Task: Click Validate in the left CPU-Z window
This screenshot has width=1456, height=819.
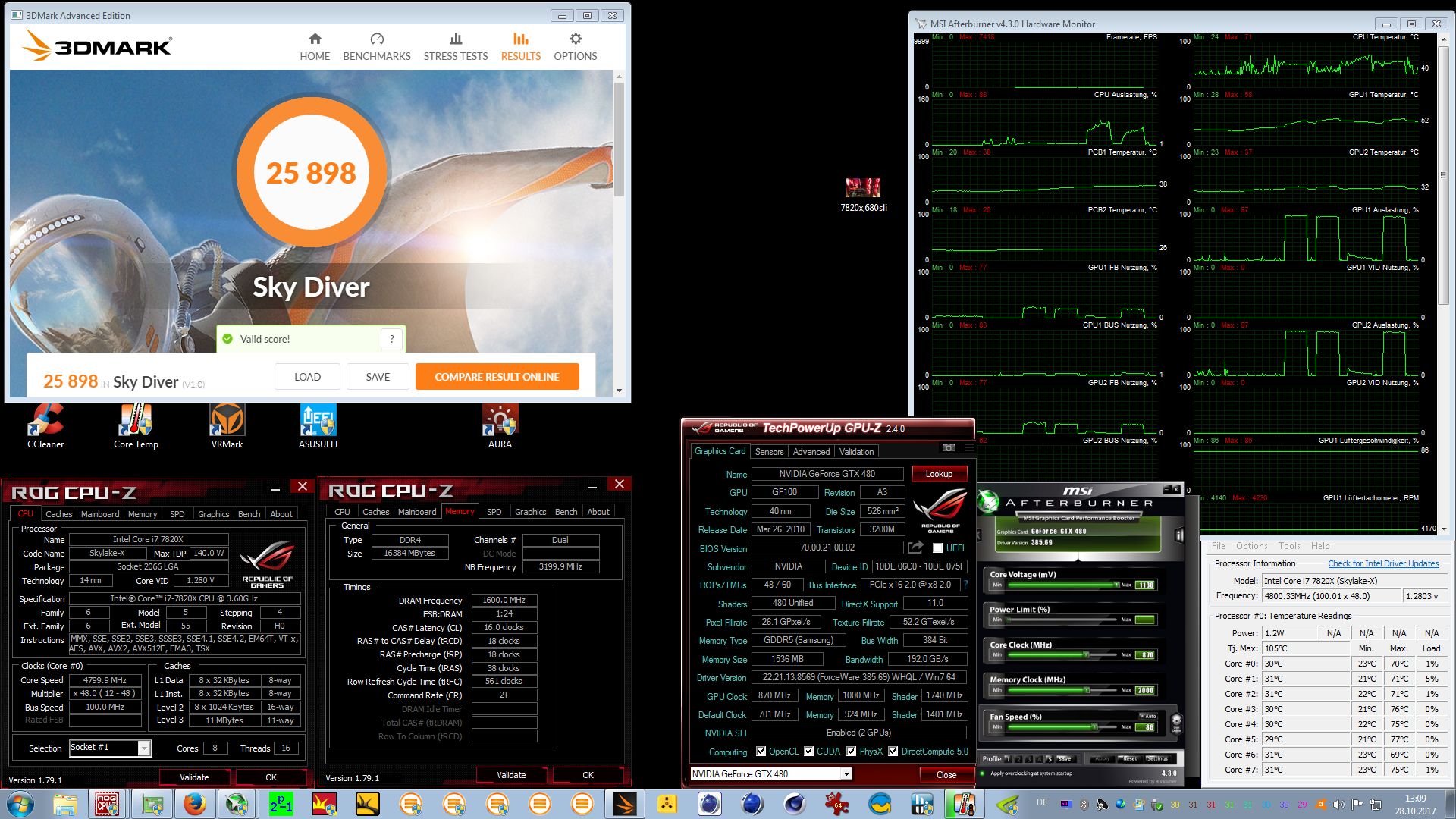Action: [194, 777]
